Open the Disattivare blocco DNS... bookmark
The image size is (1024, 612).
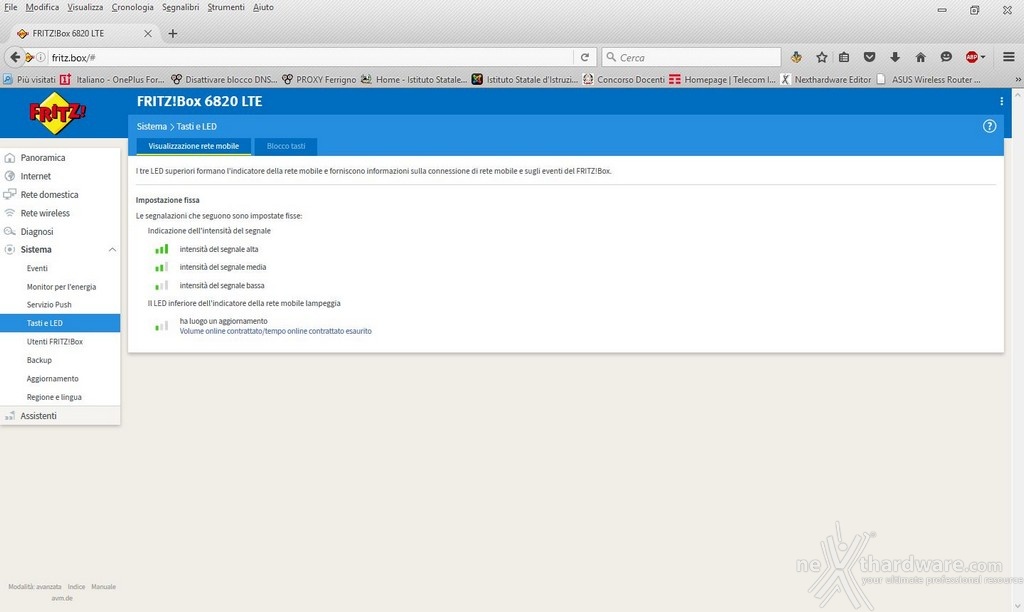[x=224, y=80]
